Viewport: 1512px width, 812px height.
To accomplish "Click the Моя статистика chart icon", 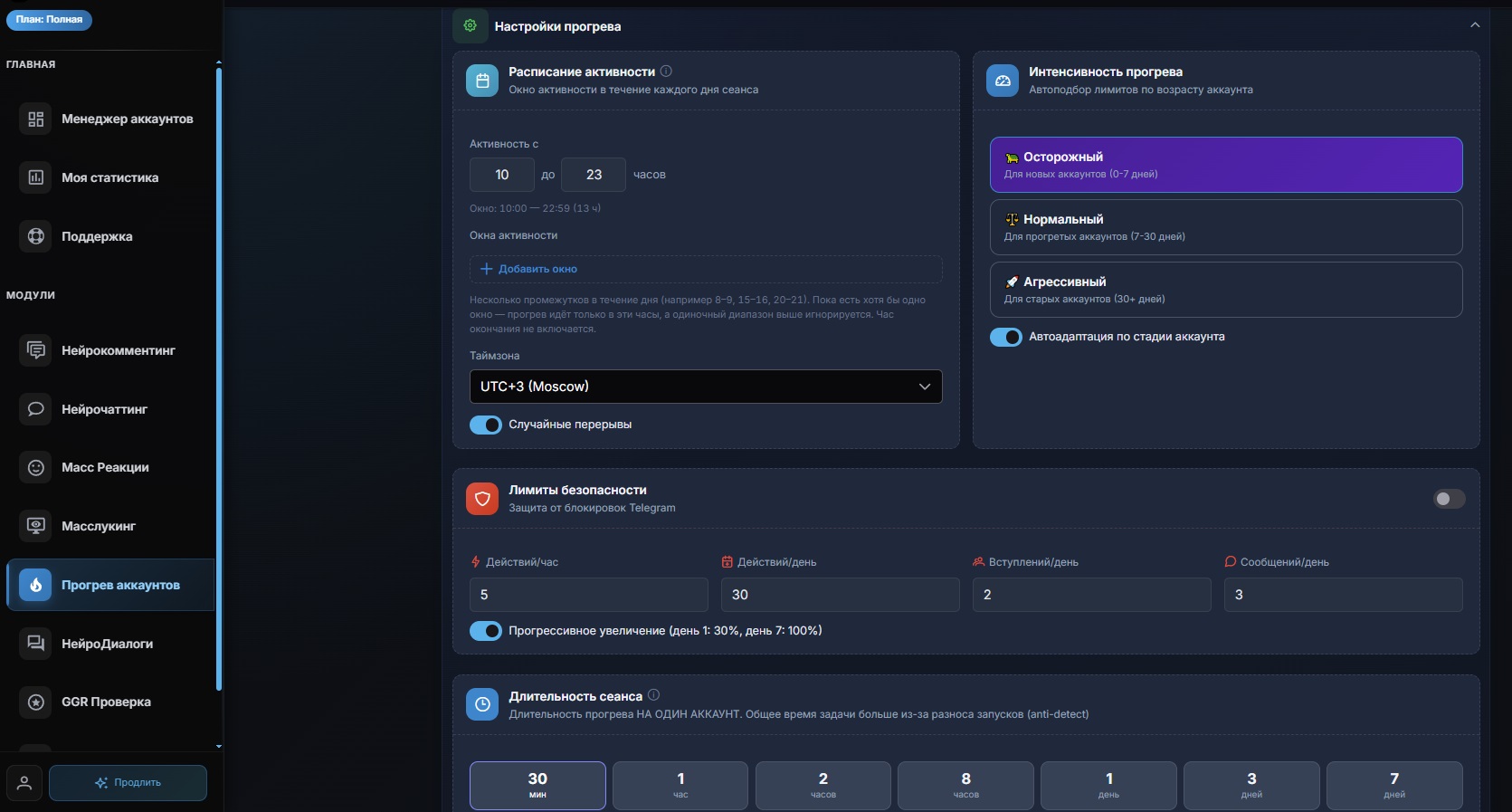I will point(36,177).
